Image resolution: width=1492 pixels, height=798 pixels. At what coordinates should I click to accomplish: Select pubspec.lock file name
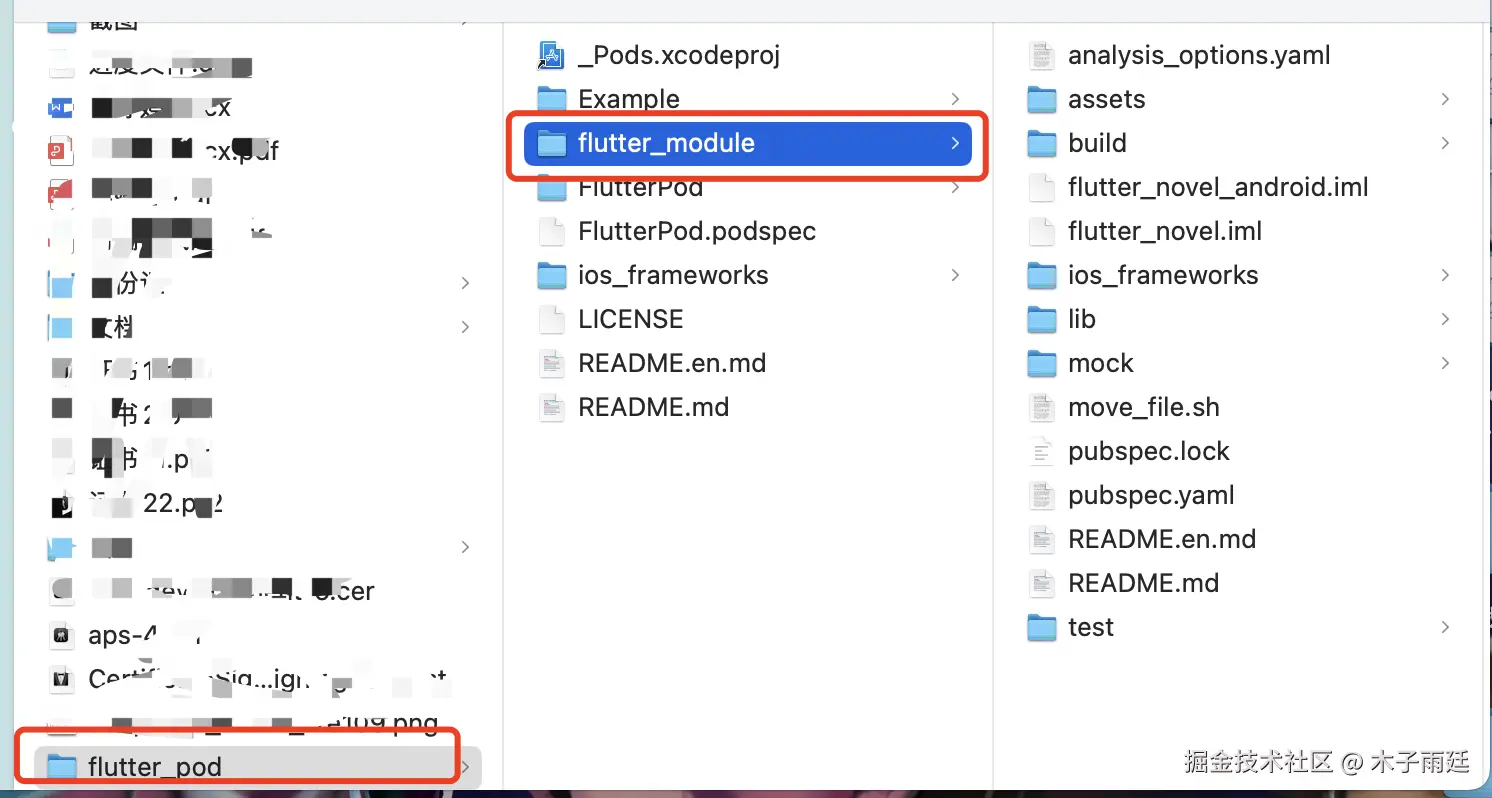click(1149, 451)
